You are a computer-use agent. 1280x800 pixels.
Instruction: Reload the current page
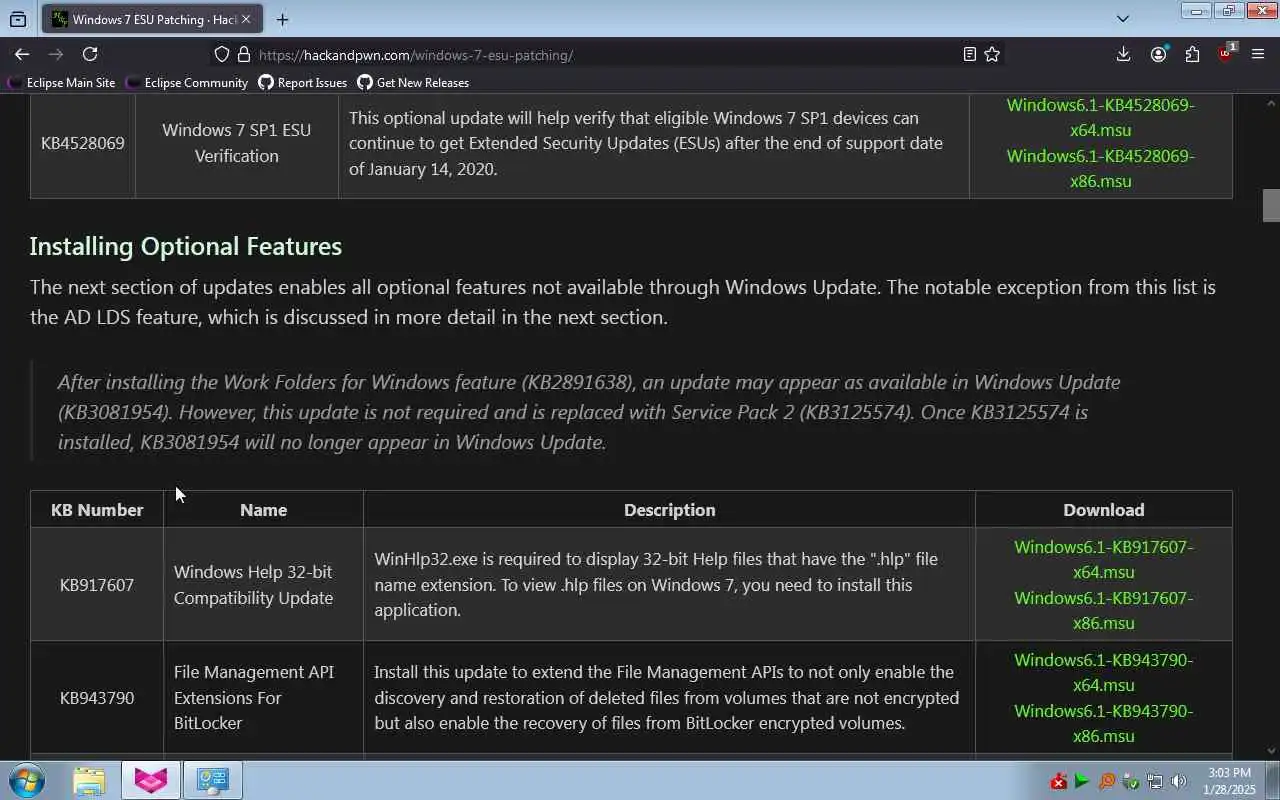point(90,54)
